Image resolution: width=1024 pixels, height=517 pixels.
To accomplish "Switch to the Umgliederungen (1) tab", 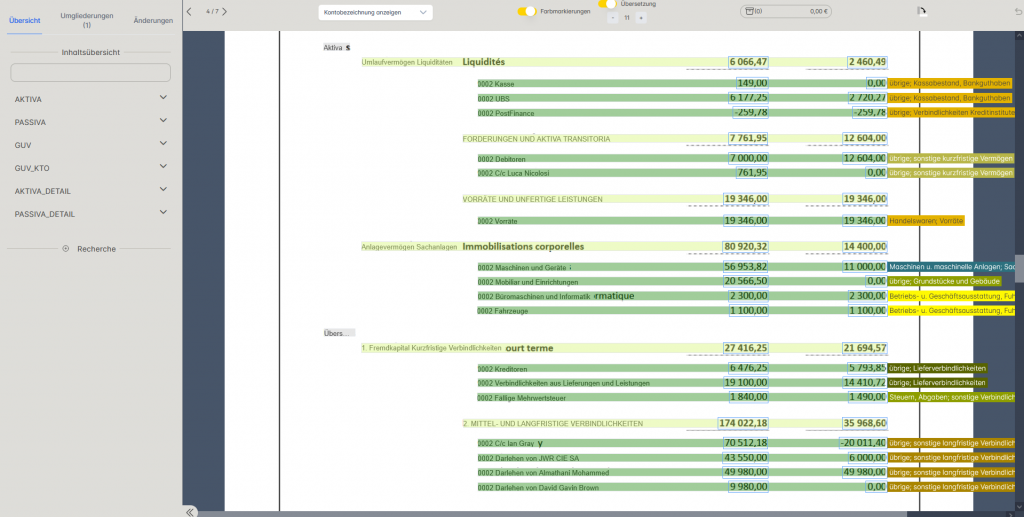I will (x=87, y=20).
